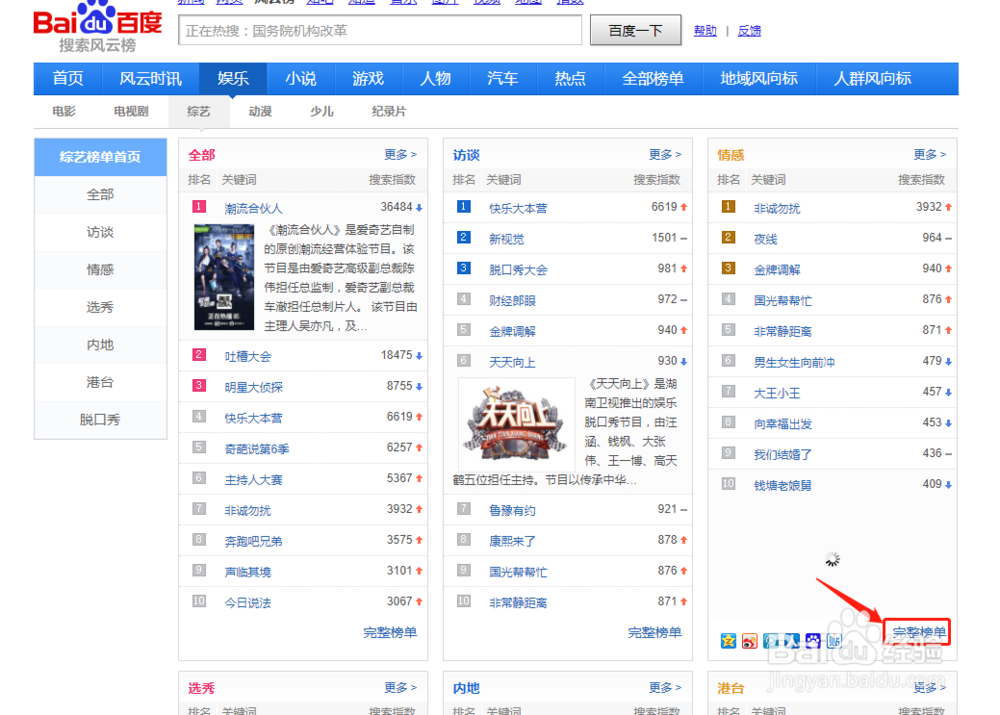Open the 明星大侦探 keyword link
The width and height of the screenshot is (1000, 715).
(254, 387)
